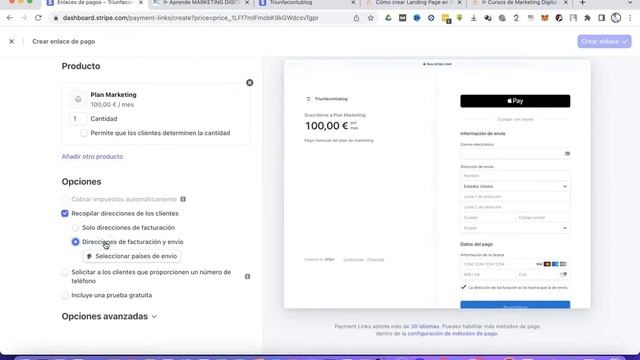Click the email autofill icon in preview
Image resolution: width=640 pixels, height=360 pixels.
[567, 153]
